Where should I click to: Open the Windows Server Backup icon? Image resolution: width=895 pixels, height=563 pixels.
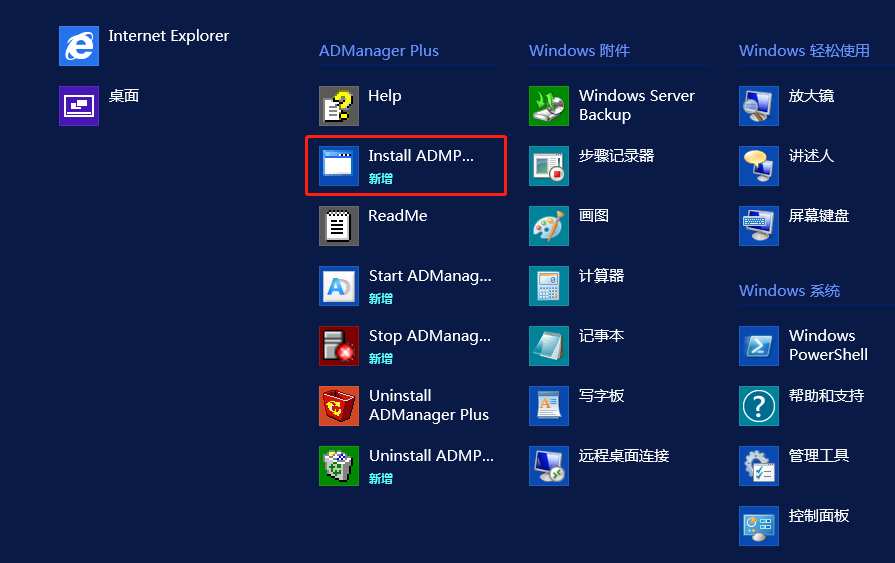(549, 106)
